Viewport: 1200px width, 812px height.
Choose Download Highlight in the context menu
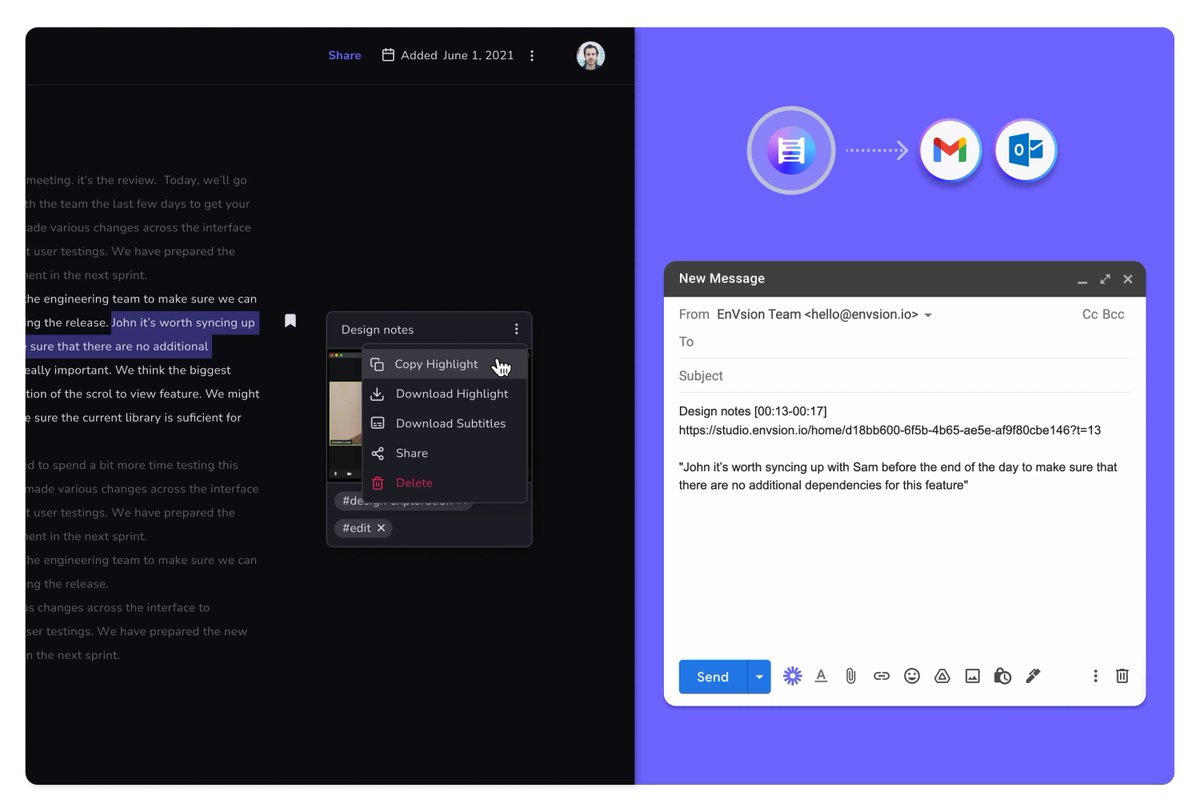[444, 394]
